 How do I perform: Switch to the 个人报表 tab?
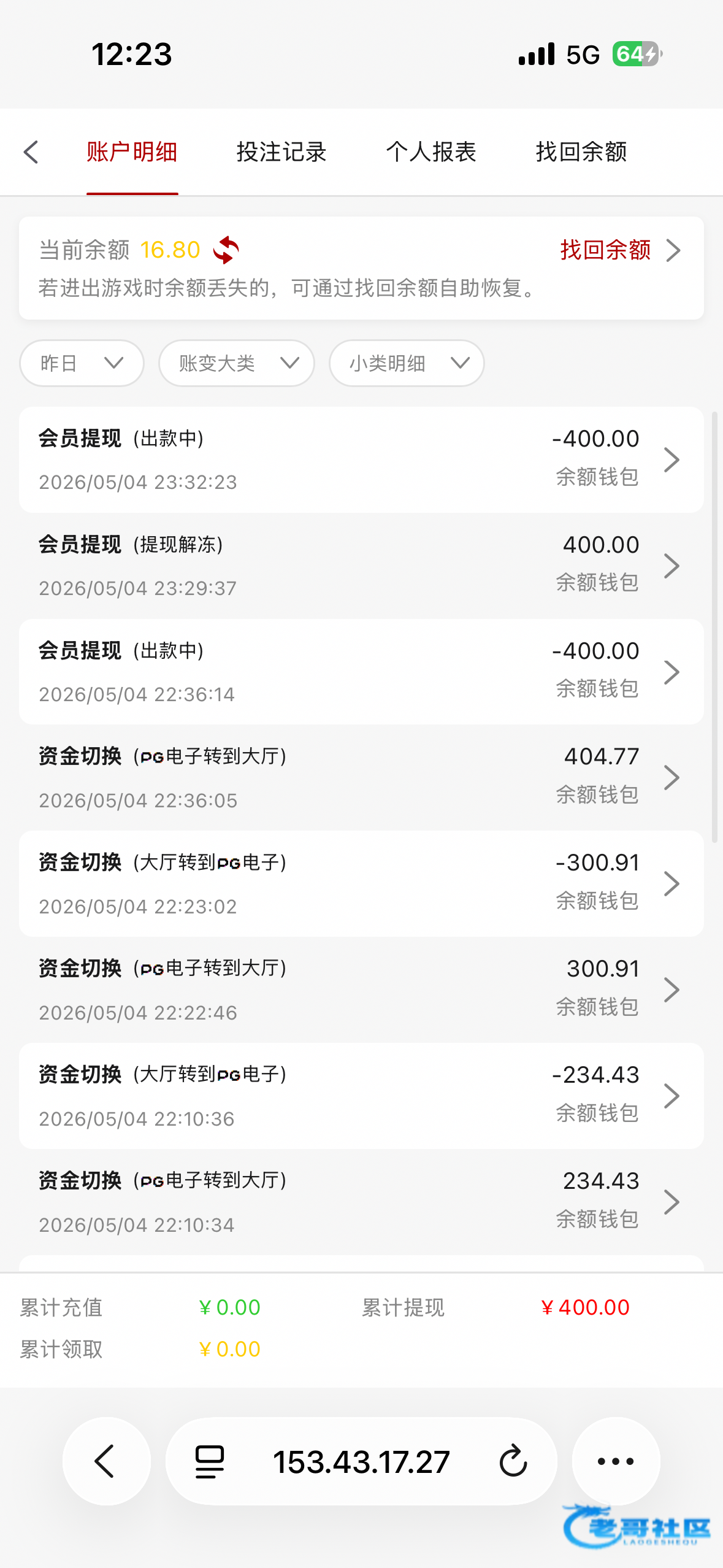[431, 152]
